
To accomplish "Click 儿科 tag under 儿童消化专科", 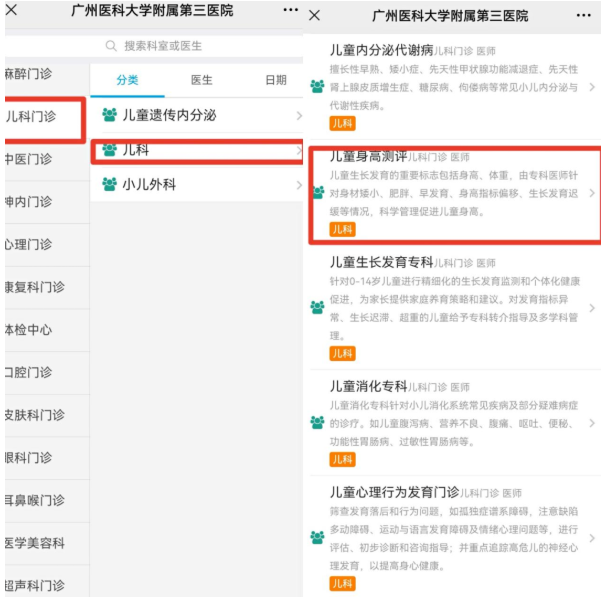I will [342, 460].
